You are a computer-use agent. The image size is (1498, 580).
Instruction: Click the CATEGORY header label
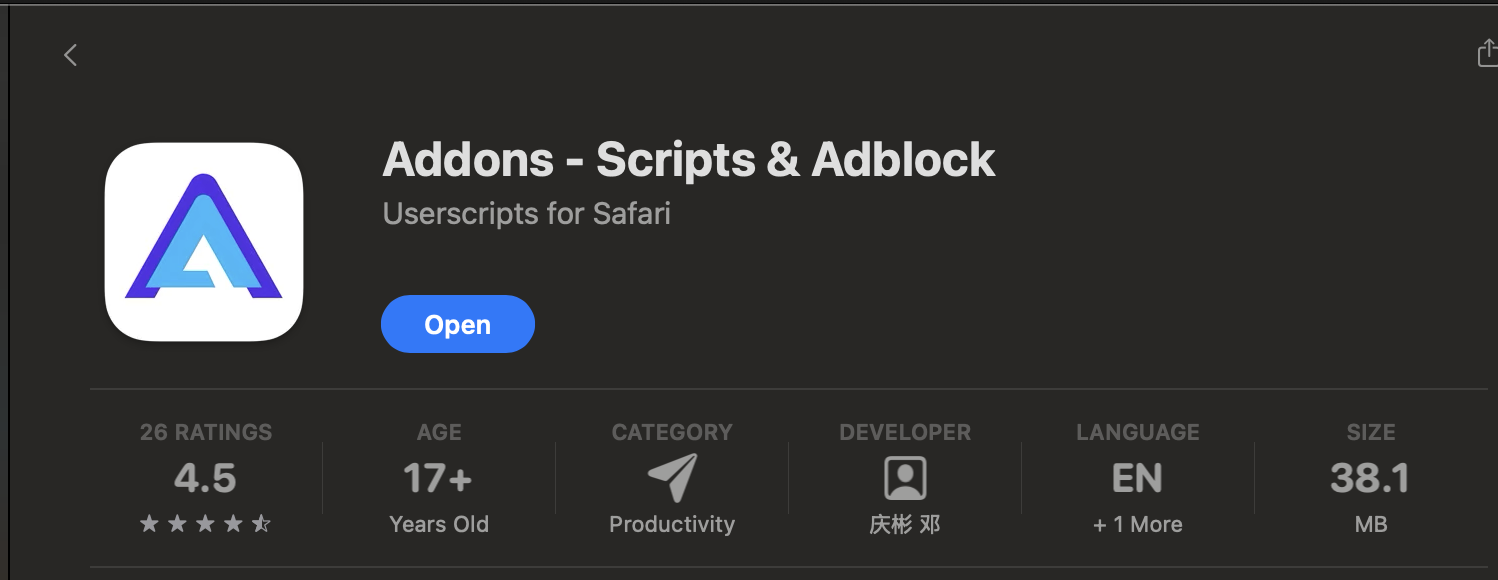[x=672, y=432]
